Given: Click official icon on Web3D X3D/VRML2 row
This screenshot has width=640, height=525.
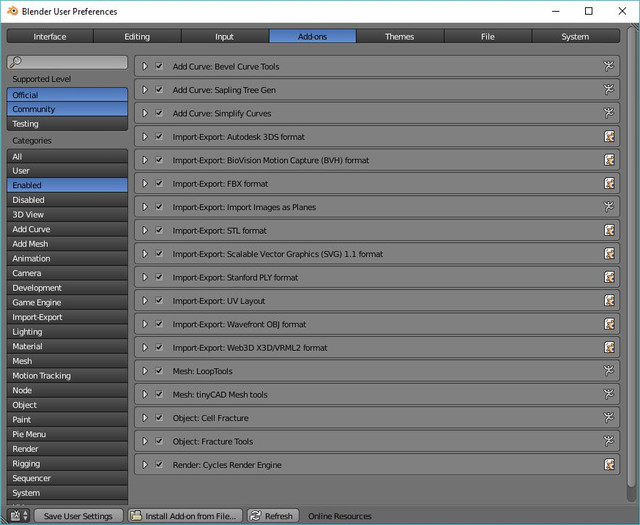Looking at the screenshot, I should click(609, 347).
